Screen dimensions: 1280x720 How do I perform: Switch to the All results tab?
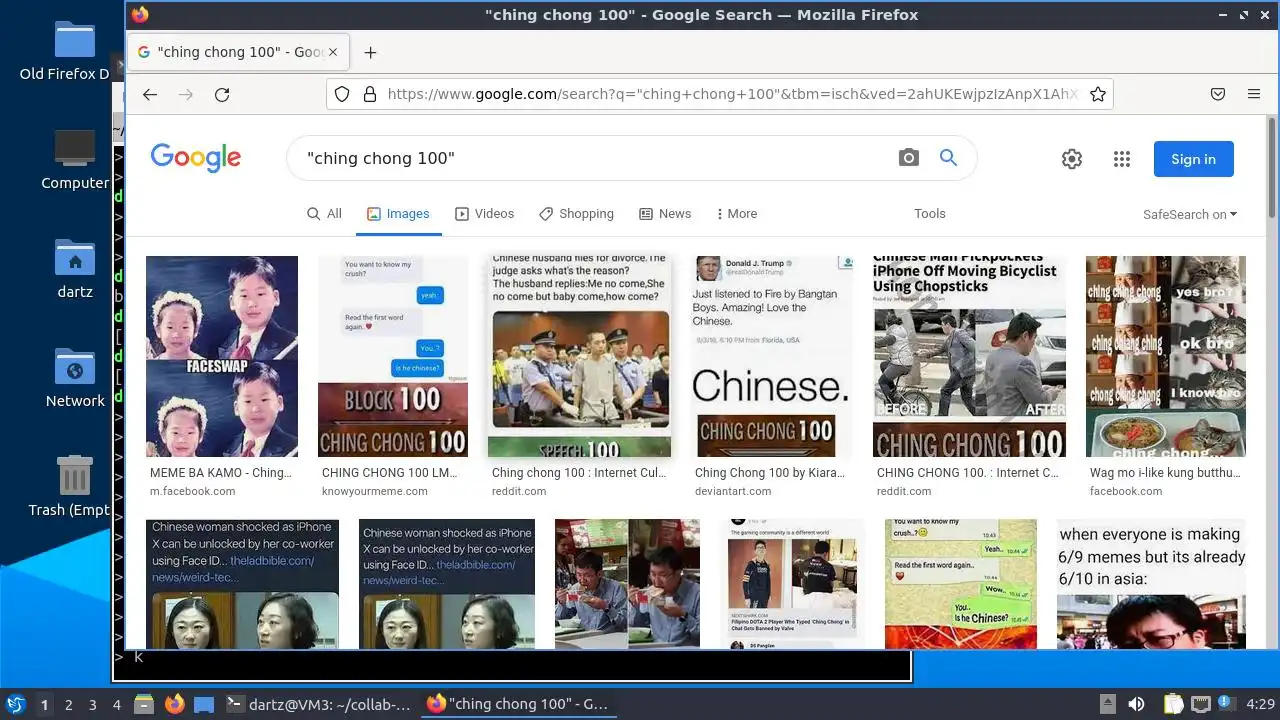[x=324, y=214]
